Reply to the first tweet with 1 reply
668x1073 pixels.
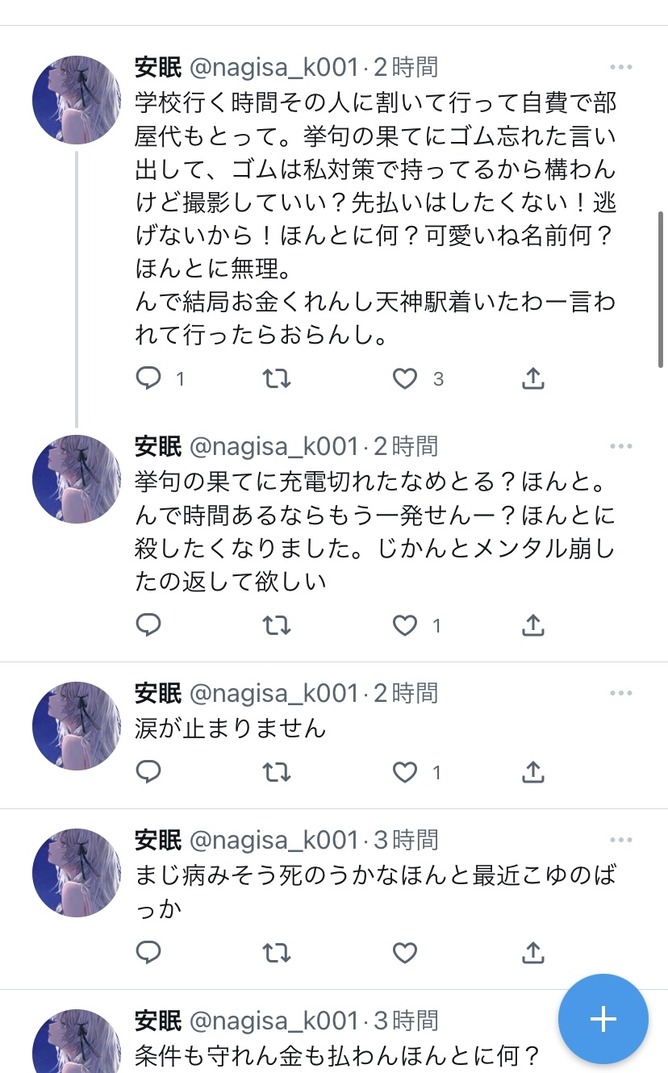[x=148, y=379]
